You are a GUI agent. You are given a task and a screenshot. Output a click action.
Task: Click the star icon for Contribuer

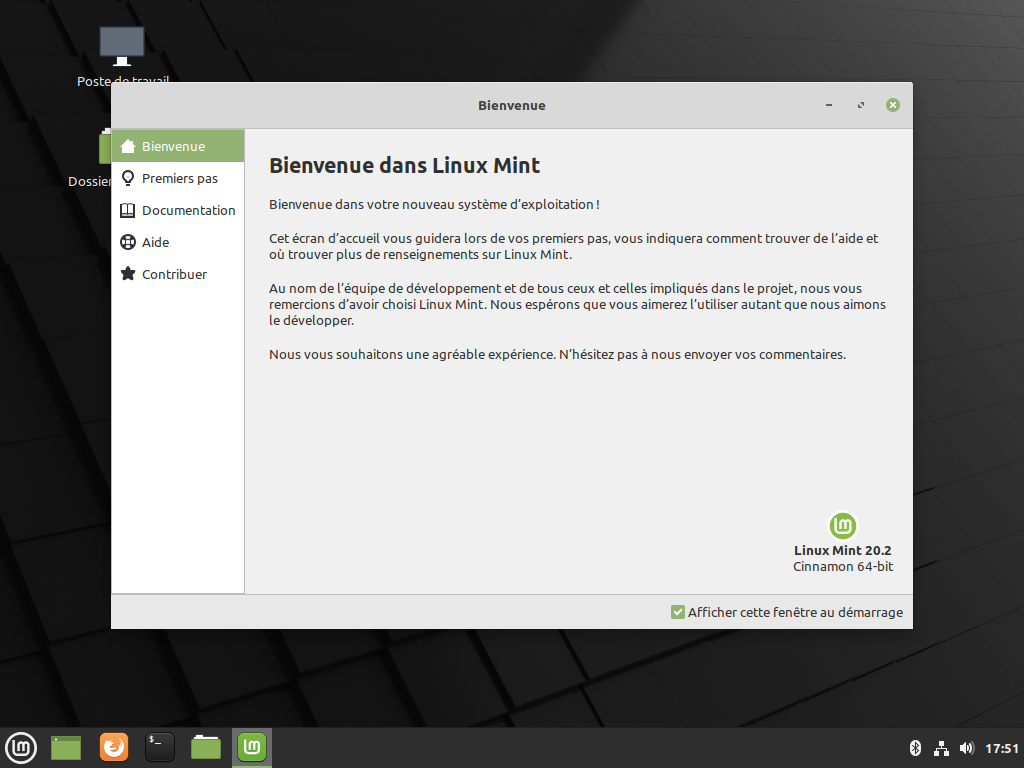(x=128, y=274)
